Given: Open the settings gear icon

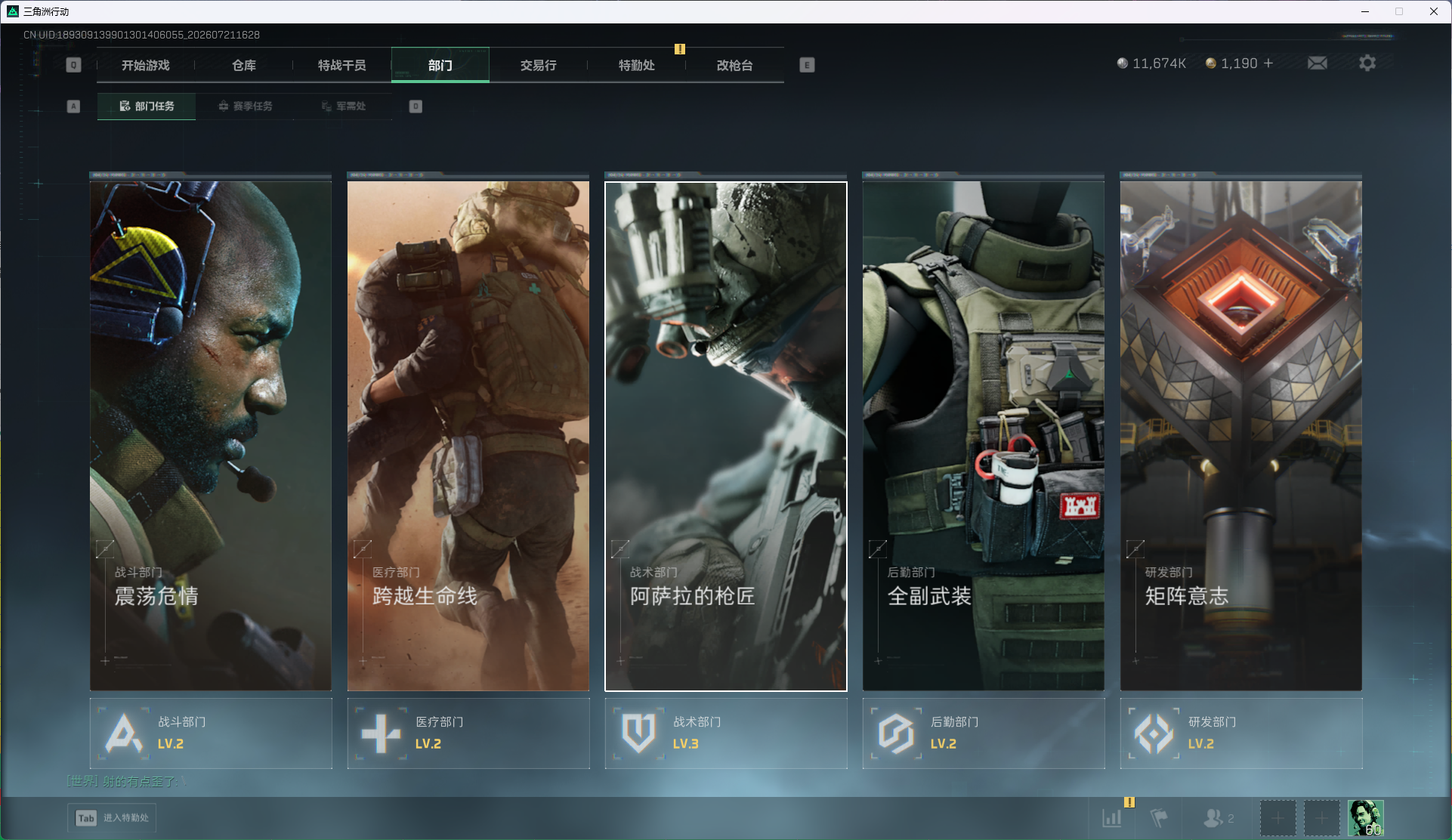Looking at the screenshot, I should [x=1367, y=63].
